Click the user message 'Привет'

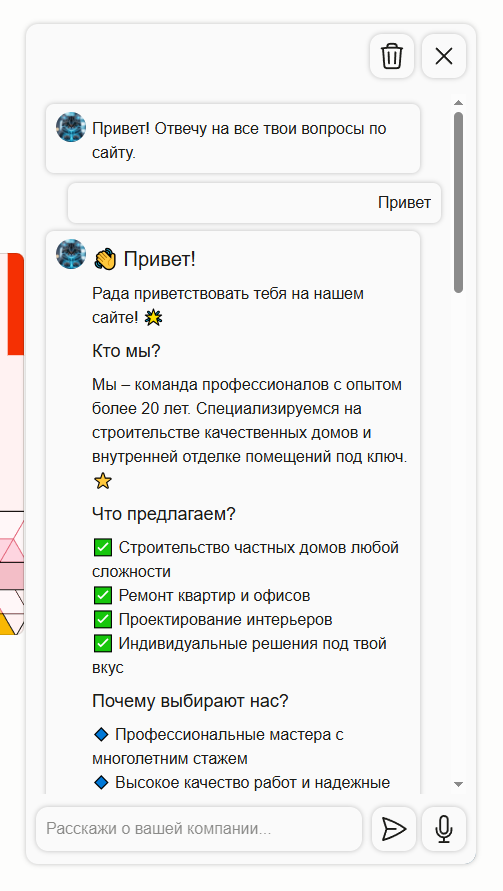[x=254, y=203]
